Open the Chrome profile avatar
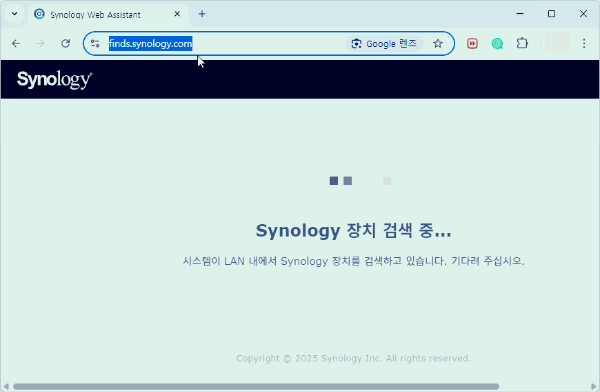Screen dimensions: 600x392 (x=557, y=42)
